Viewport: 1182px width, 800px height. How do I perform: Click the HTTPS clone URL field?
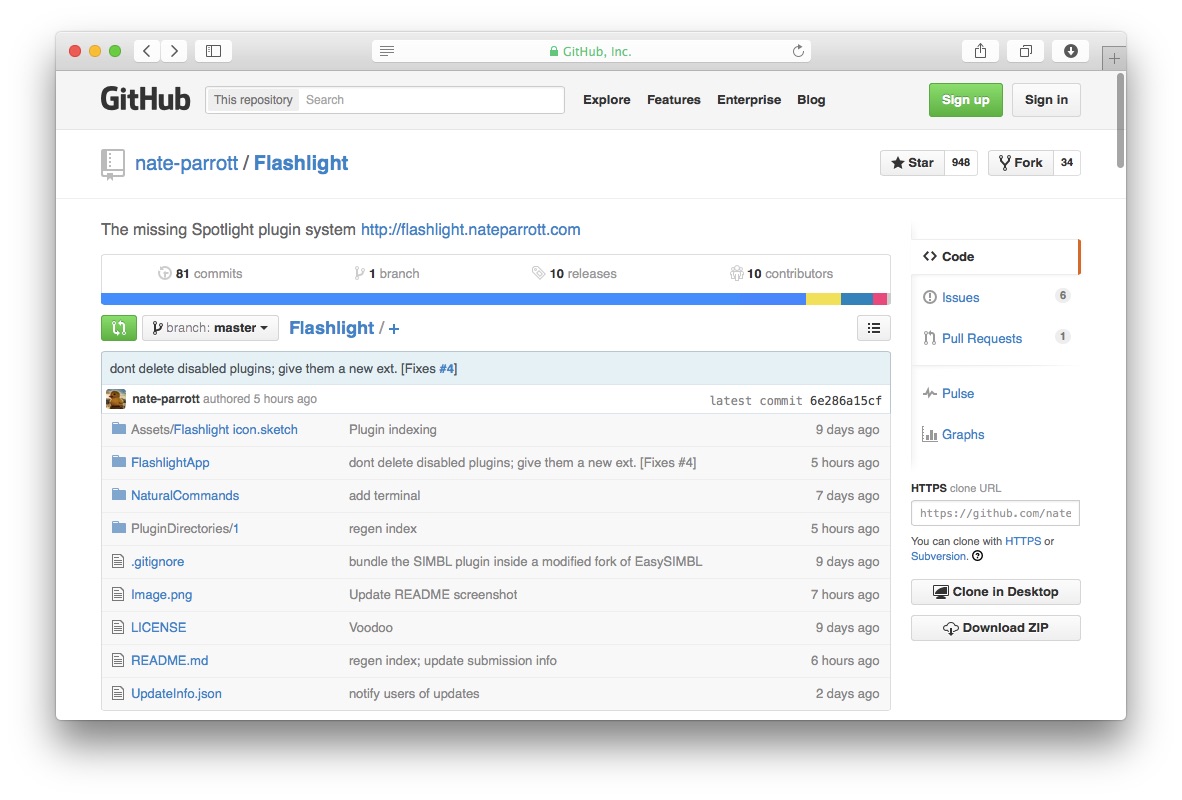pyautogui.click(x=995, y=513)
